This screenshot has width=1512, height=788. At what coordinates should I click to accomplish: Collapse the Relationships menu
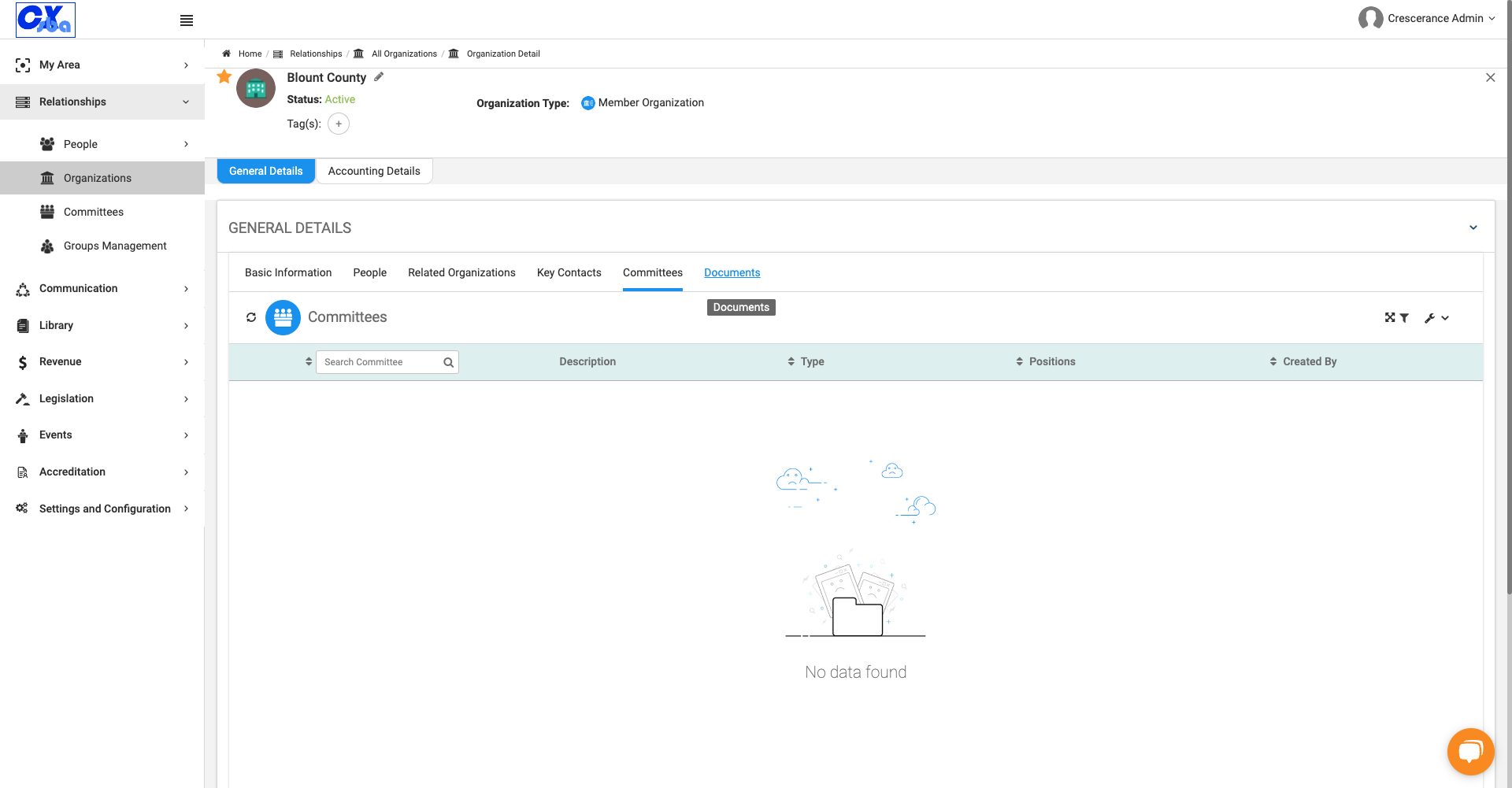coord(102,102)
